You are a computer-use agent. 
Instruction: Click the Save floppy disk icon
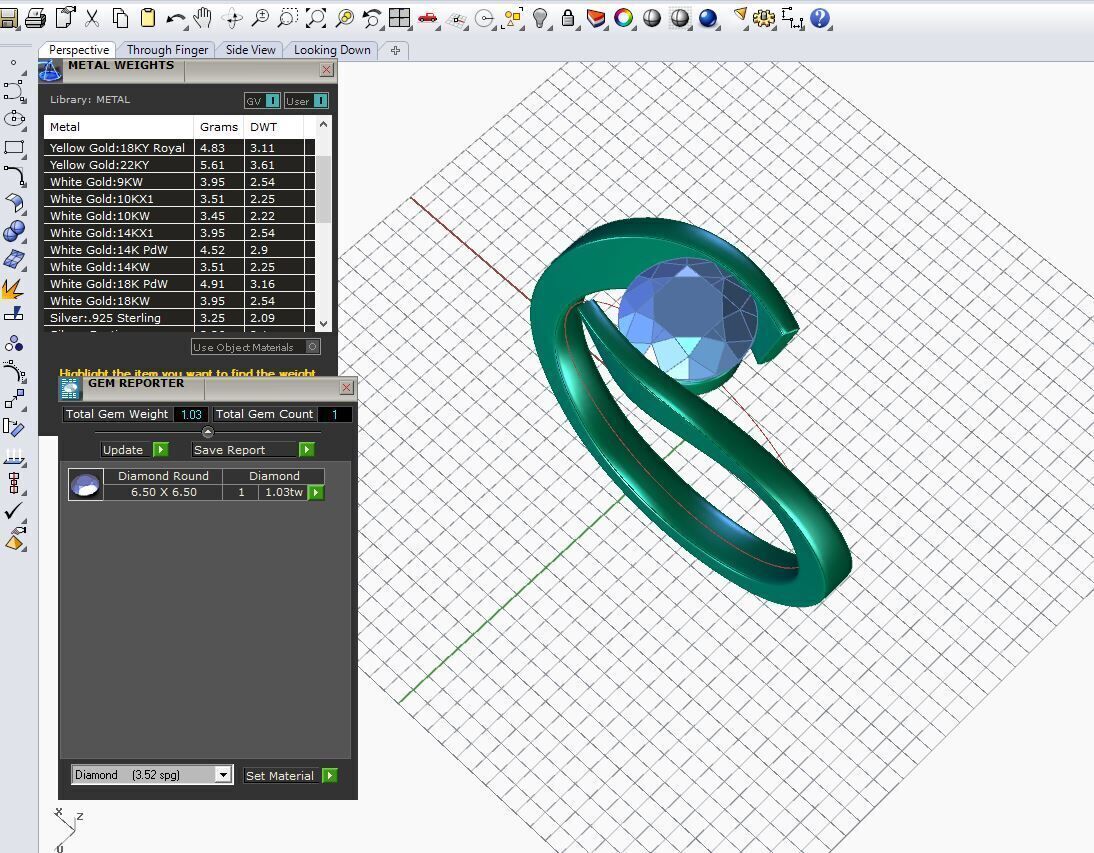pos(8,18)
